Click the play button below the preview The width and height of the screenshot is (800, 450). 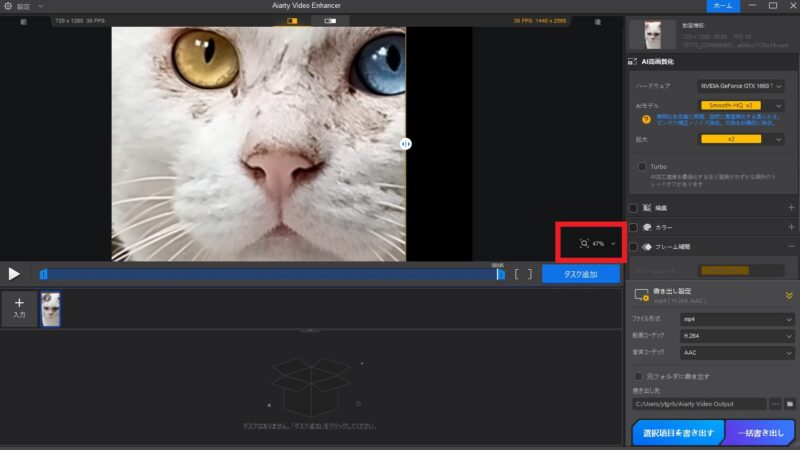coord(14,273)
